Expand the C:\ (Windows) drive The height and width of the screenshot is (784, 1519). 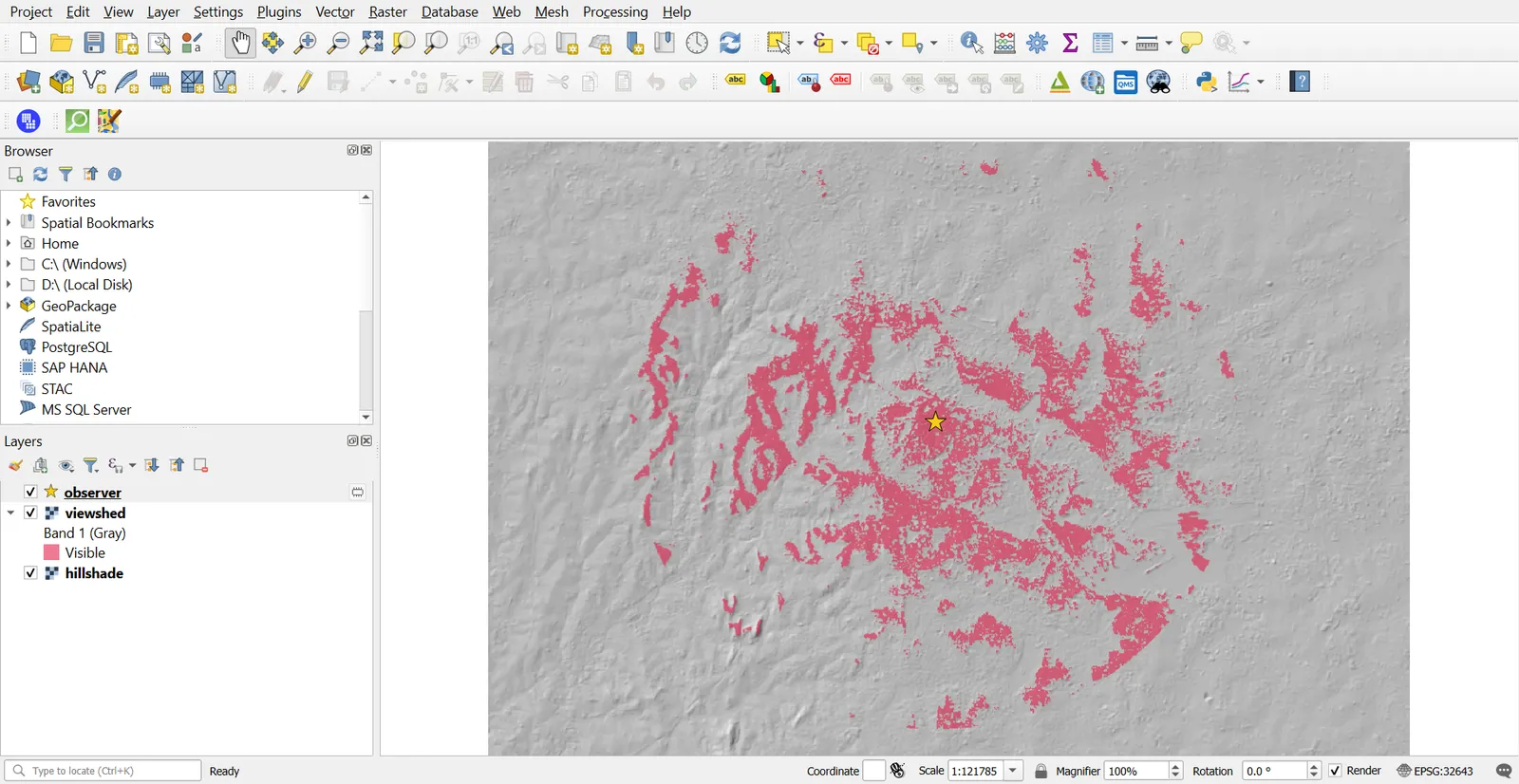(x=9, y=264)
